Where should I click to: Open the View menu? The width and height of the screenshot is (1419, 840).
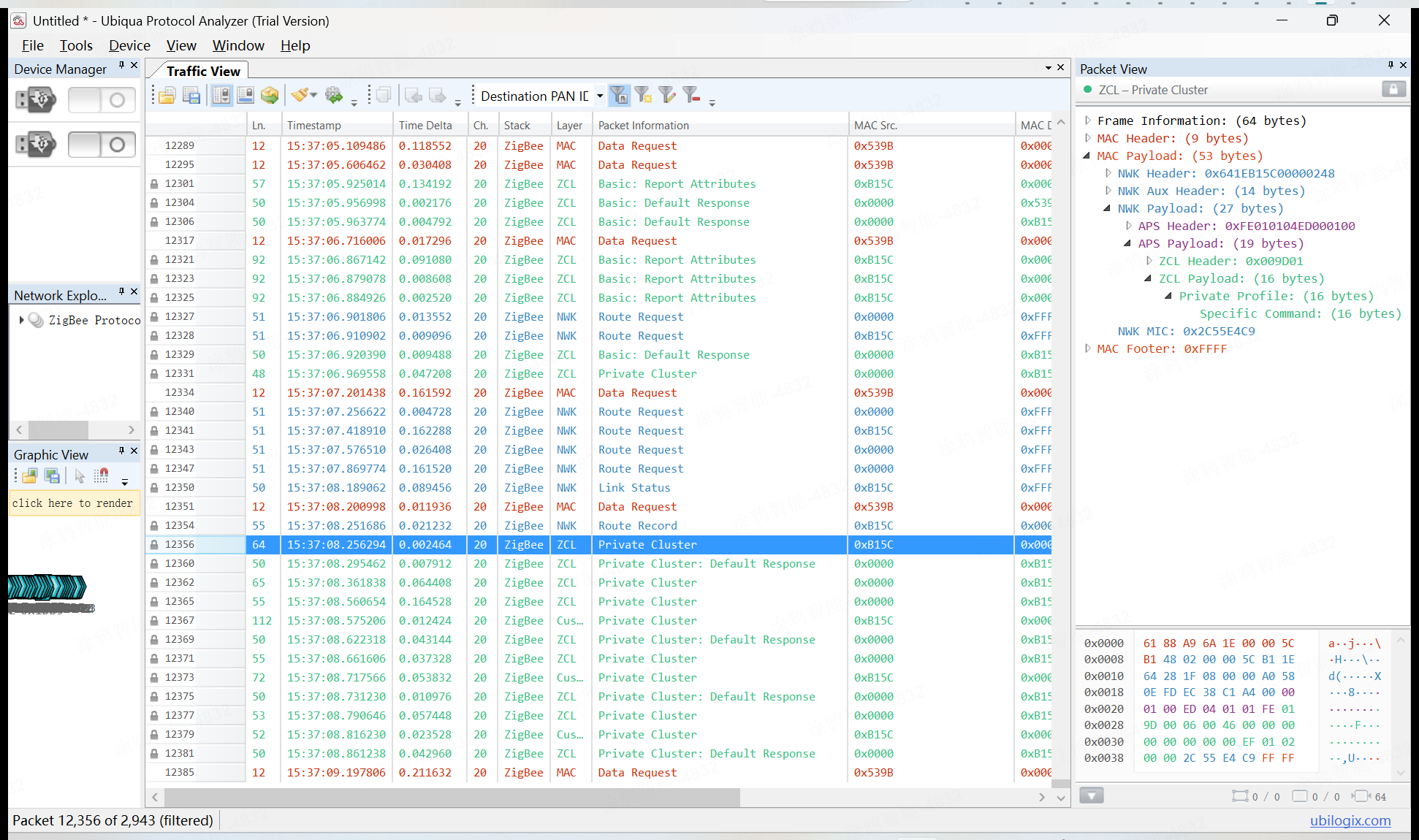(x=181, y=45)
